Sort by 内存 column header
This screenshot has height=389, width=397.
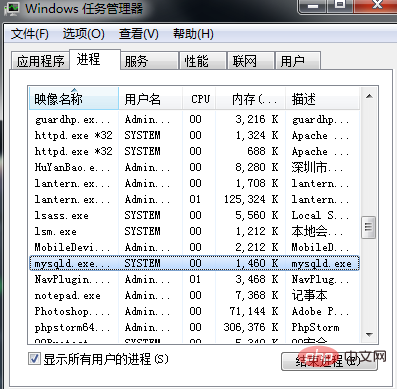tap(251, 99)
